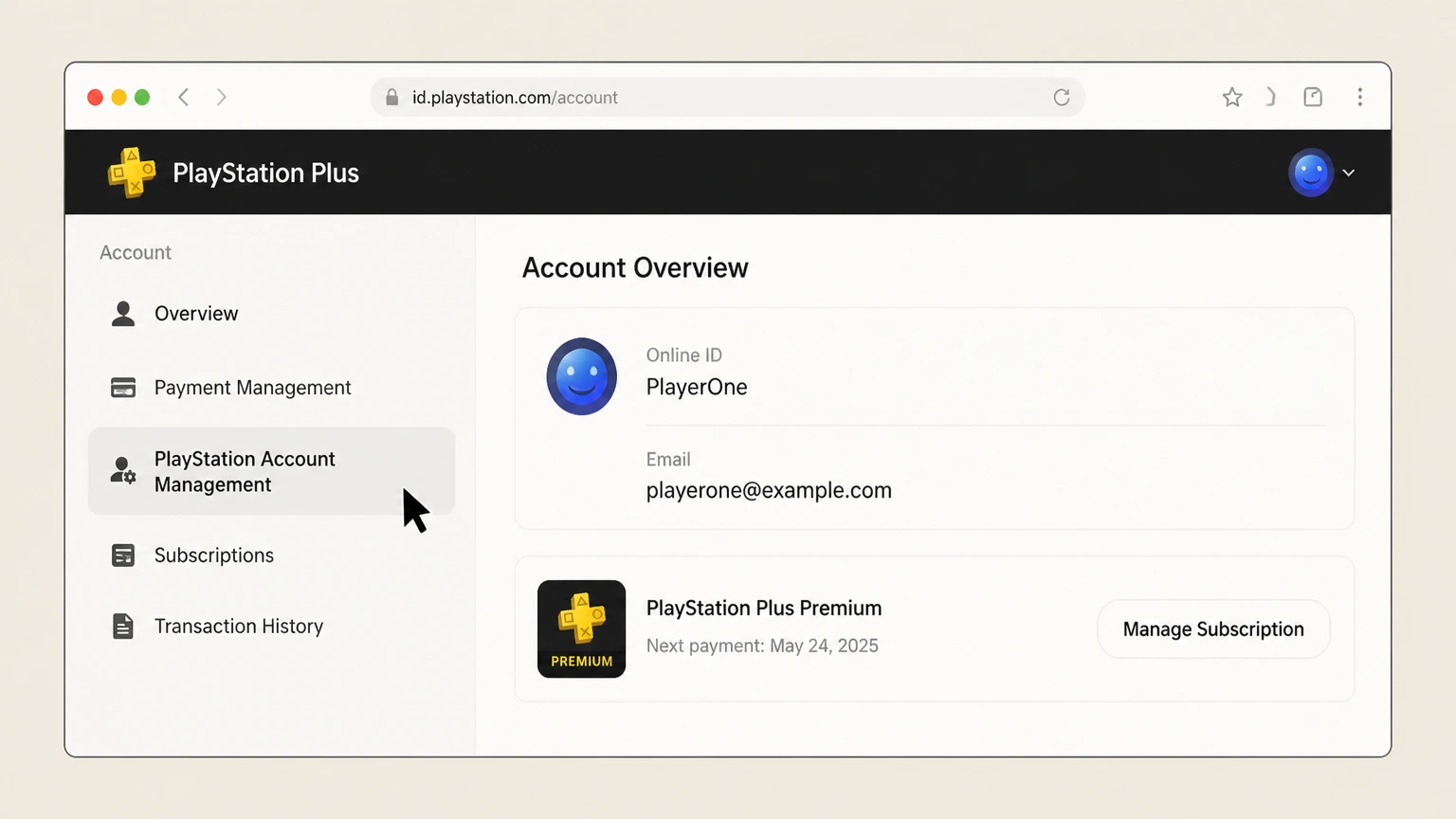The width and height of the screenshot is (1456, 819).
Task: Click the Next payment: May 24, 2025 text
Action: [762, 646]
